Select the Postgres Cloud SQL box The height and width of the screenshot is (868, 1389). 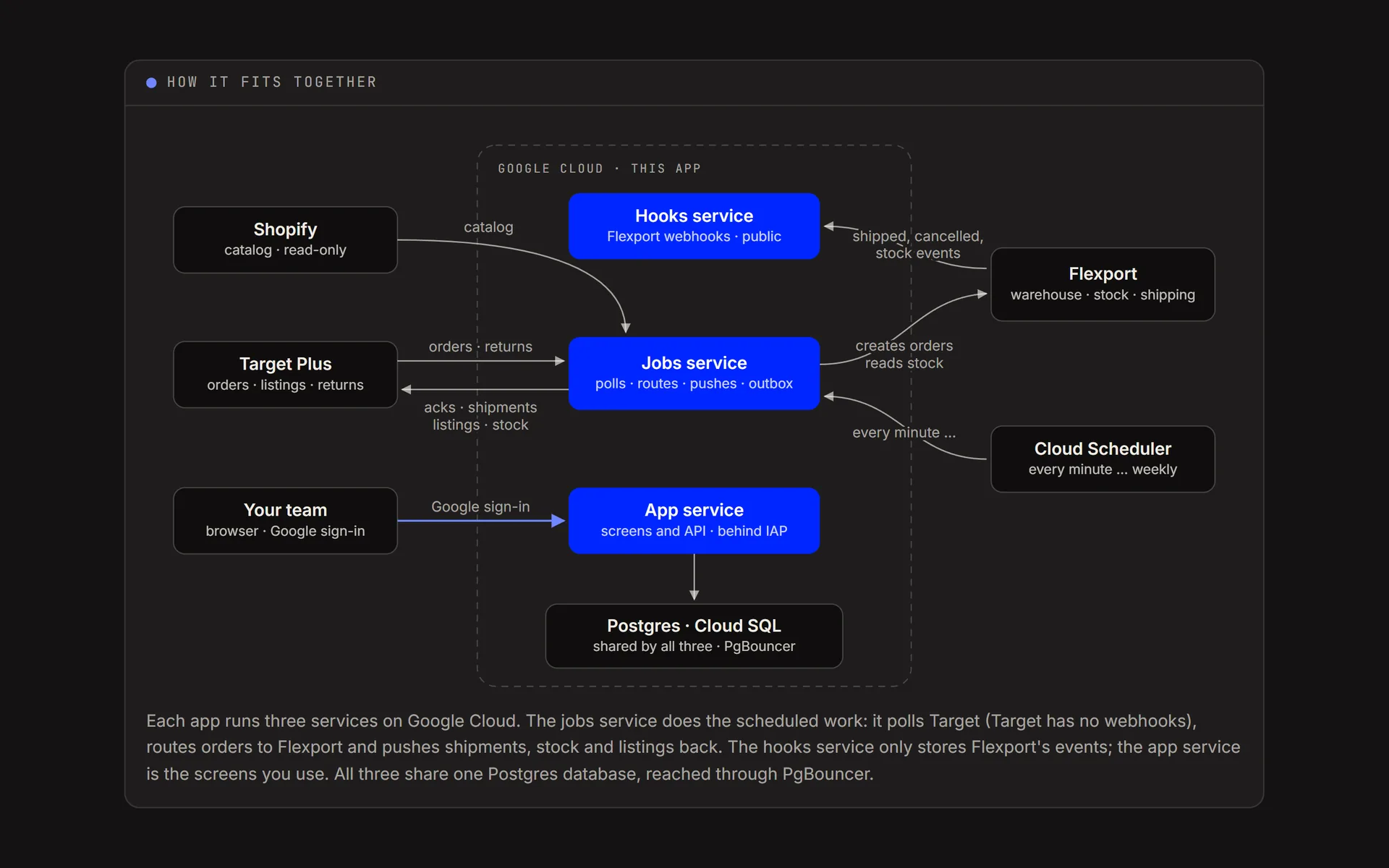point(694,636)
